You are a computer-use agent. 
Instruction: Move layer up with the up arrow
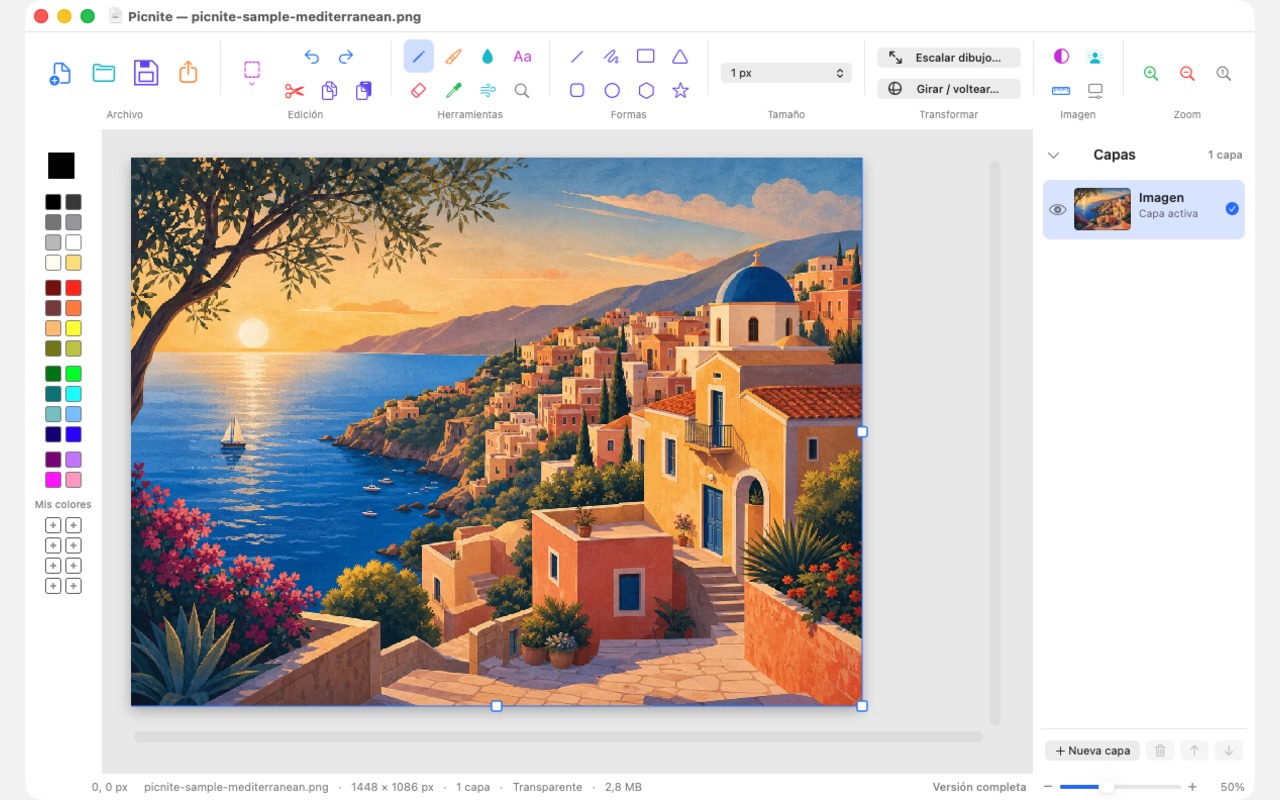1194,751
